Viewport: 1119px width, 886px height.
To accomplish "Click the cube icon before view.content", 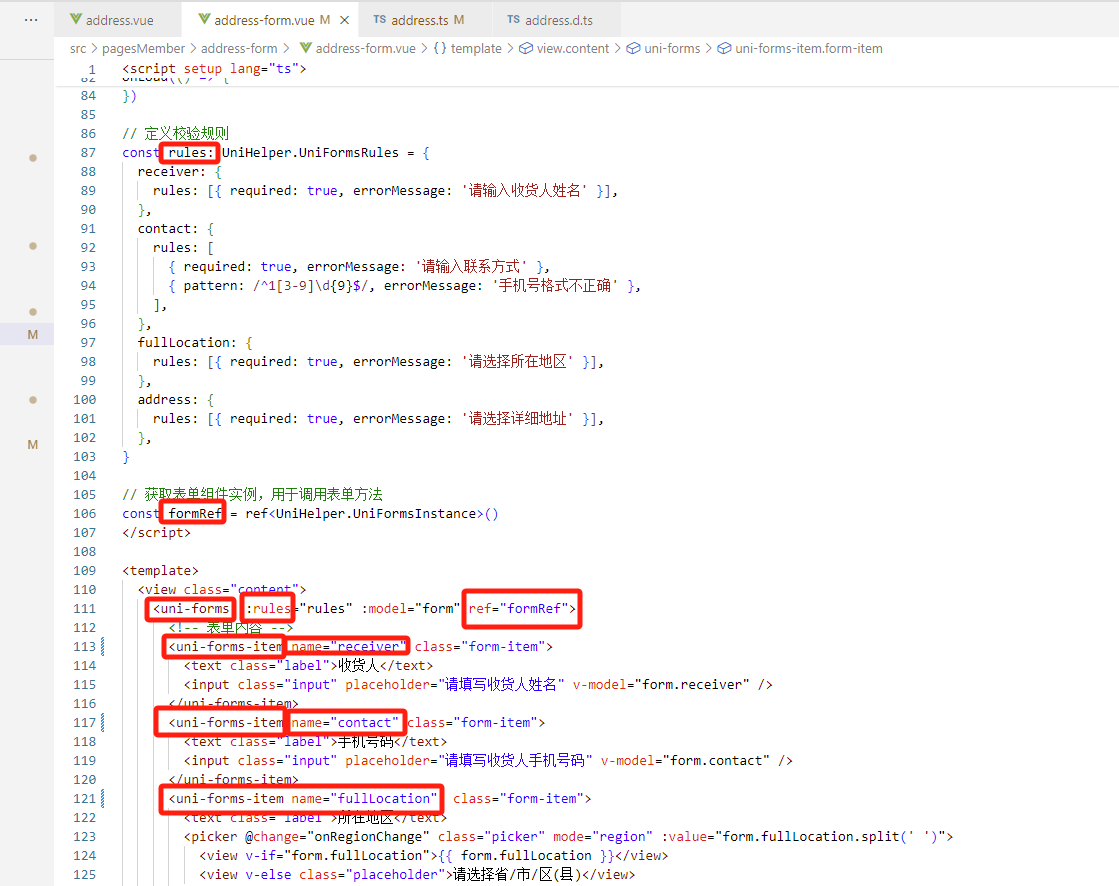I will pyautogui.click(x=526, y=49).
